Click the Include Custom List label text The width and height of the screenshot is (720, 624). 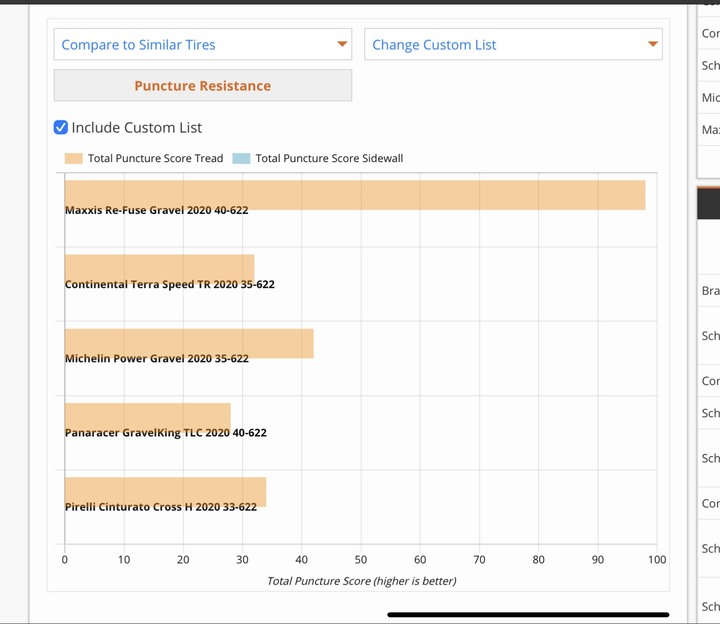click(x=136, y=128)
